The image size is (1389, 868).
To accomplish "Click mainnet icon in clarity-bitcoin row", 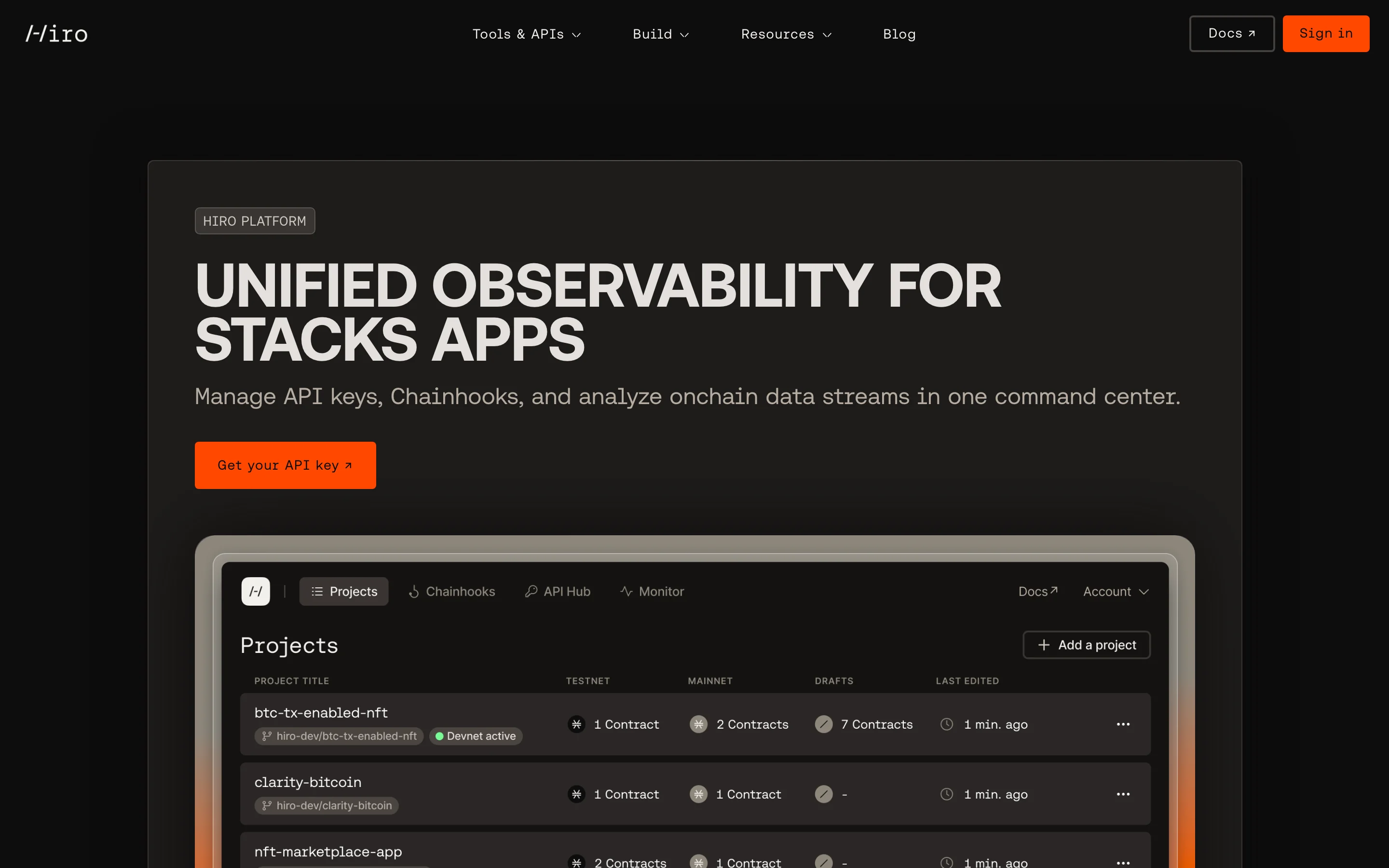I will tap(698, 795).
